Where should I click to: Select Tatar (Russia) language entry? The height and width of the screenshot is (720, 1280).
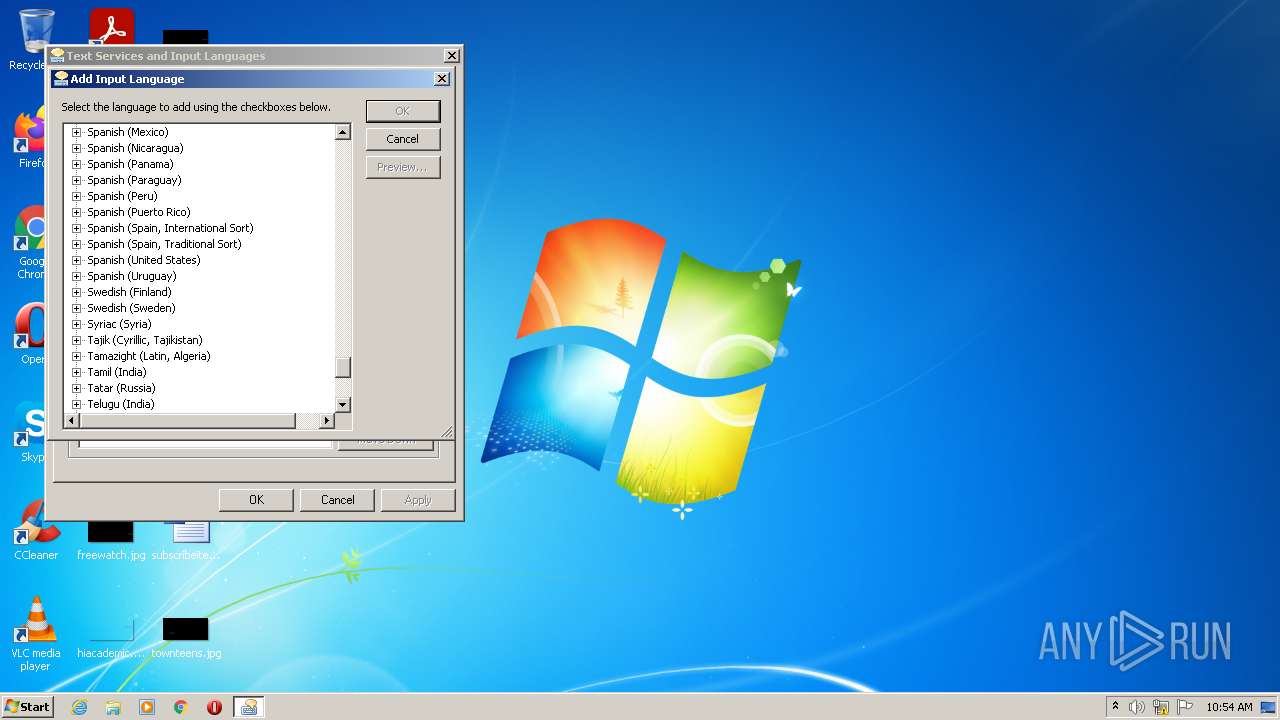(x=121, y=388)
